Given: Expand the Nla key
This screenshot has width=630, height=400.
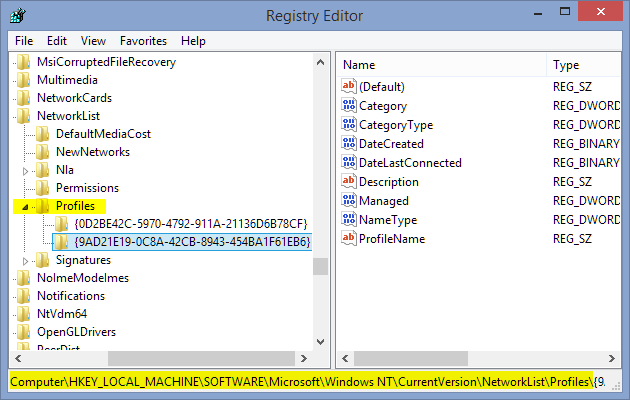Looking at the screenshot, I should [x=25, y=171].
